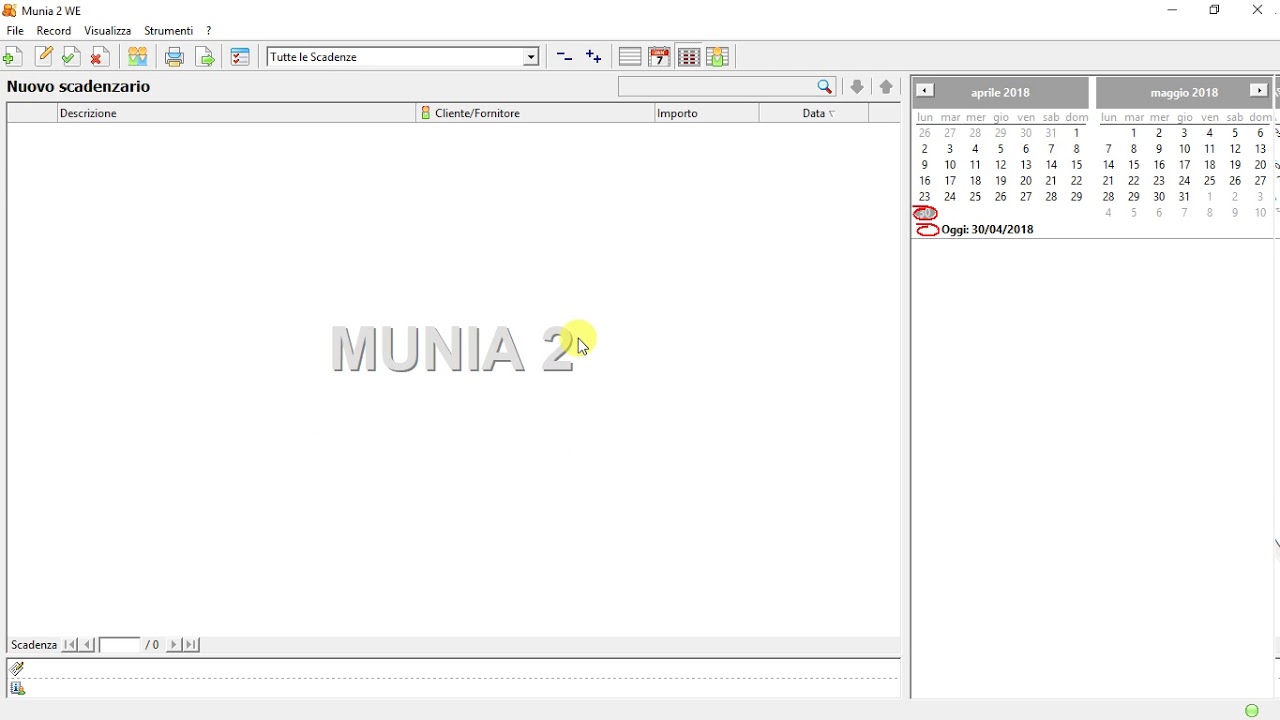Open the Visualizza menu
The image size is (1280, 720).
tap(108, 31)
